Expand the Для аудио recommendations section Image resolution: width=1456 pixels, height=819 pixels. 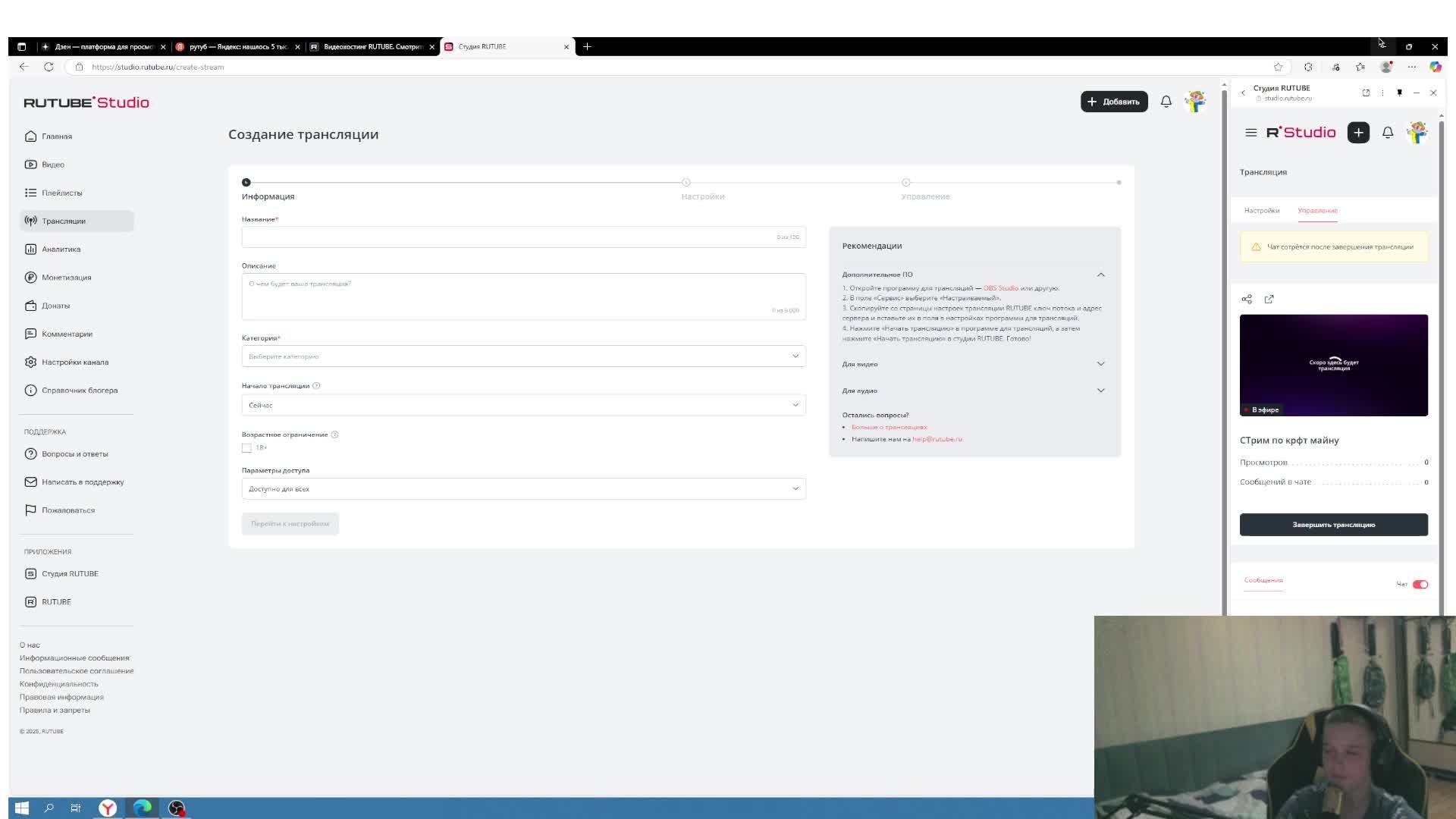click(x=1100, y=391)
